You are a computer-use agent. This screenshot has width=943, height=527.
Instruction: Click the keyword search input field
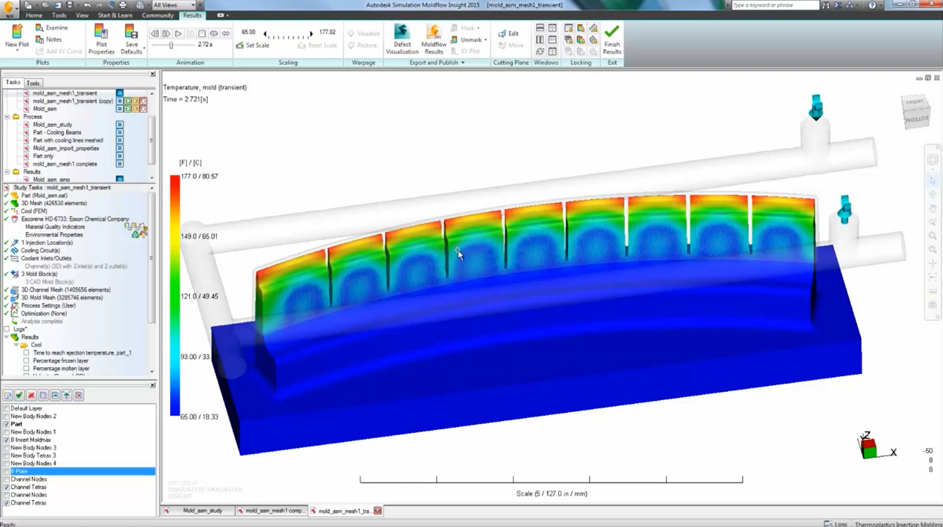point(775,5)
